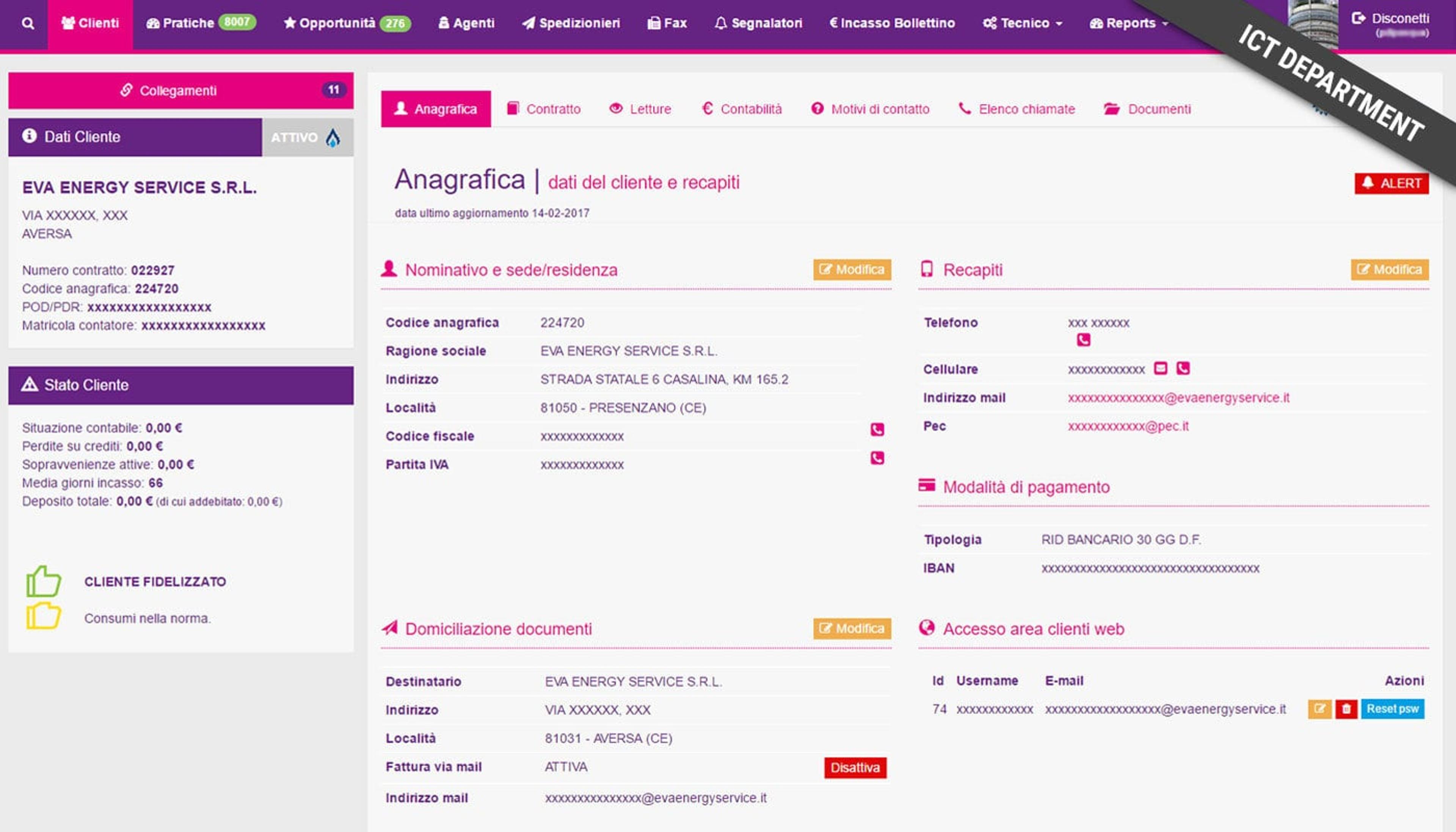This screenshot has height=832, width=1456.
Task: Click the phone icon beside Codice fiscale
Action: click(877, 430)
